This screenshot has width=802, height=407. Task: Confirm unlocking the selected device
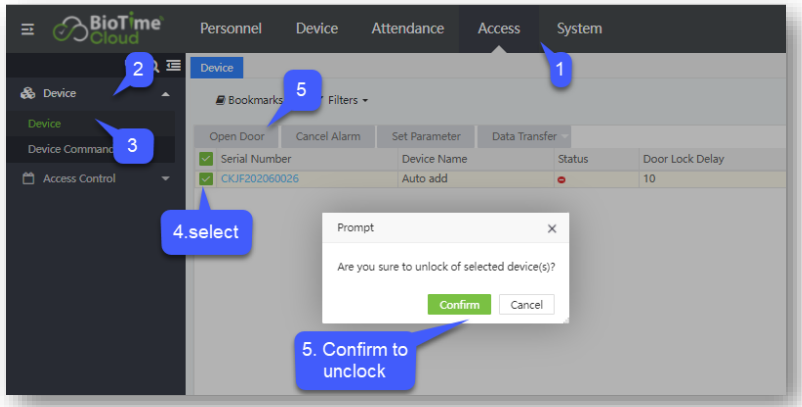pos(459,305)
